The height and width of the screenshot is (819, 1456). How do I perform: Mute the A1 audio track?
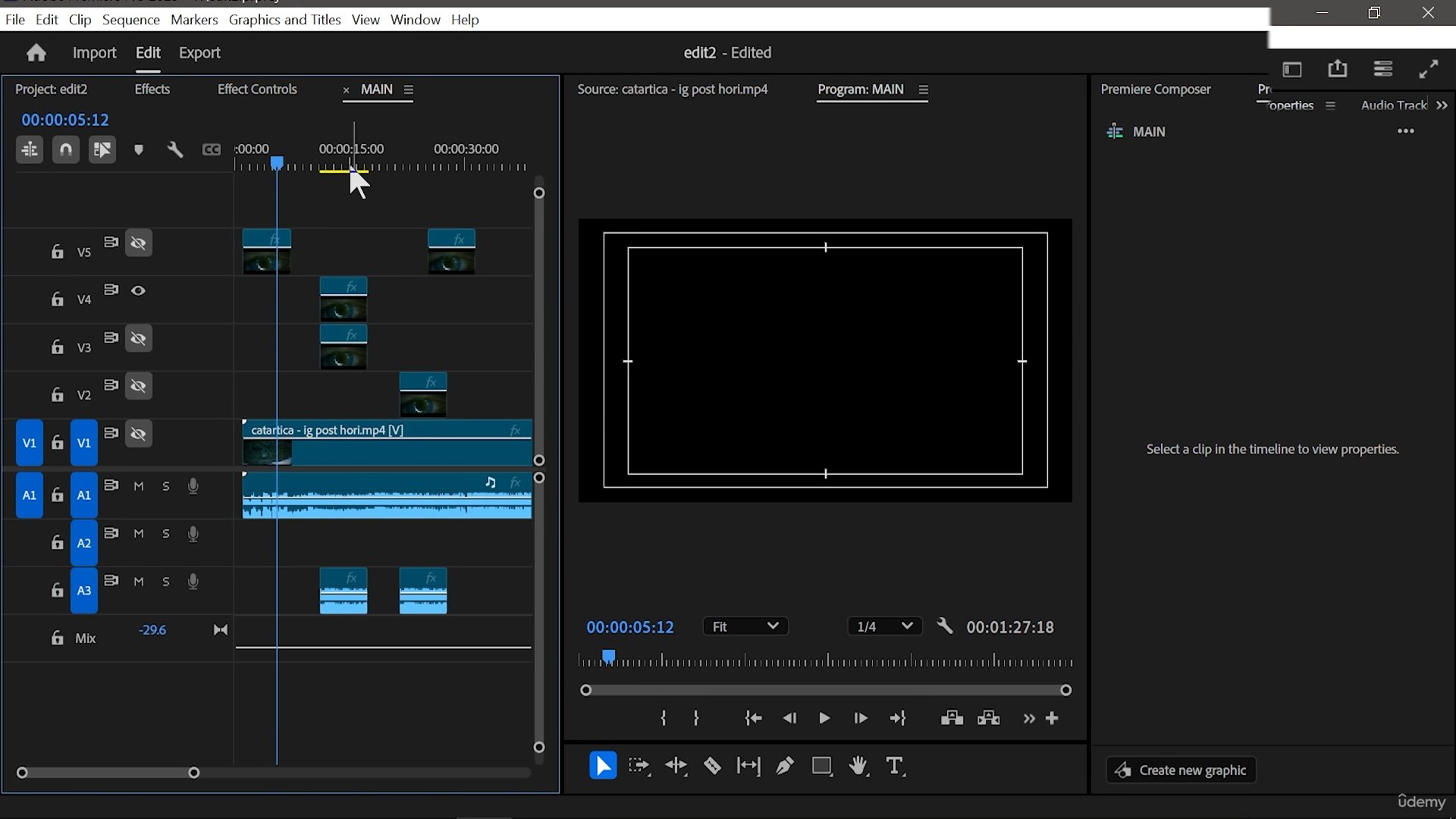pos(139,486)
